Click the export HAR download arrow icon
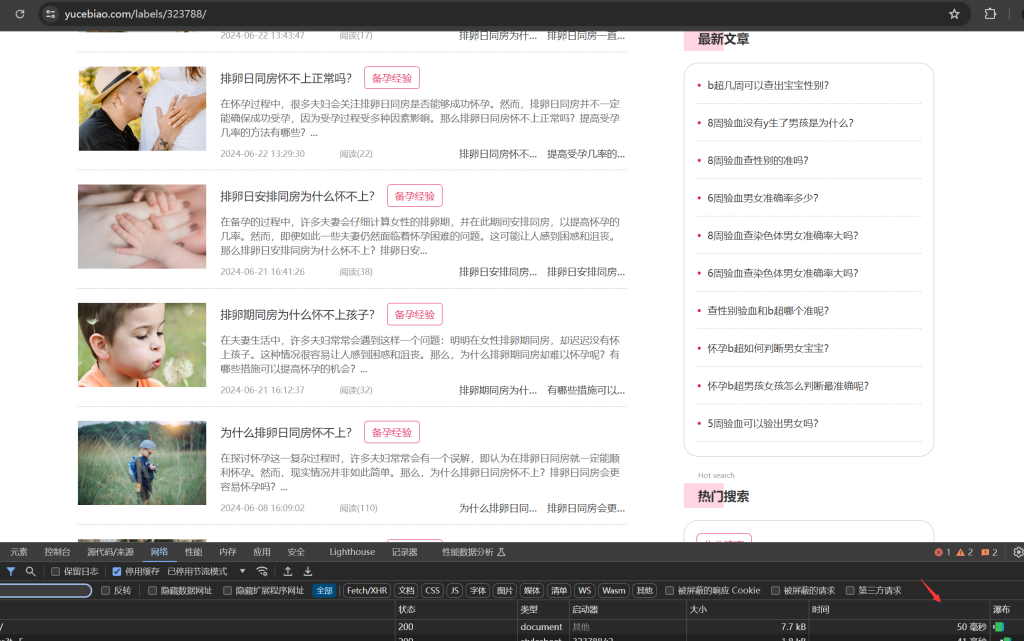 (308, 572)
